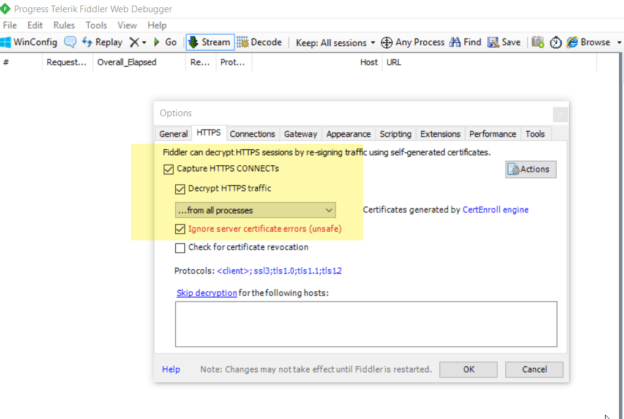Open the Appearance tab

click(349, 134)
